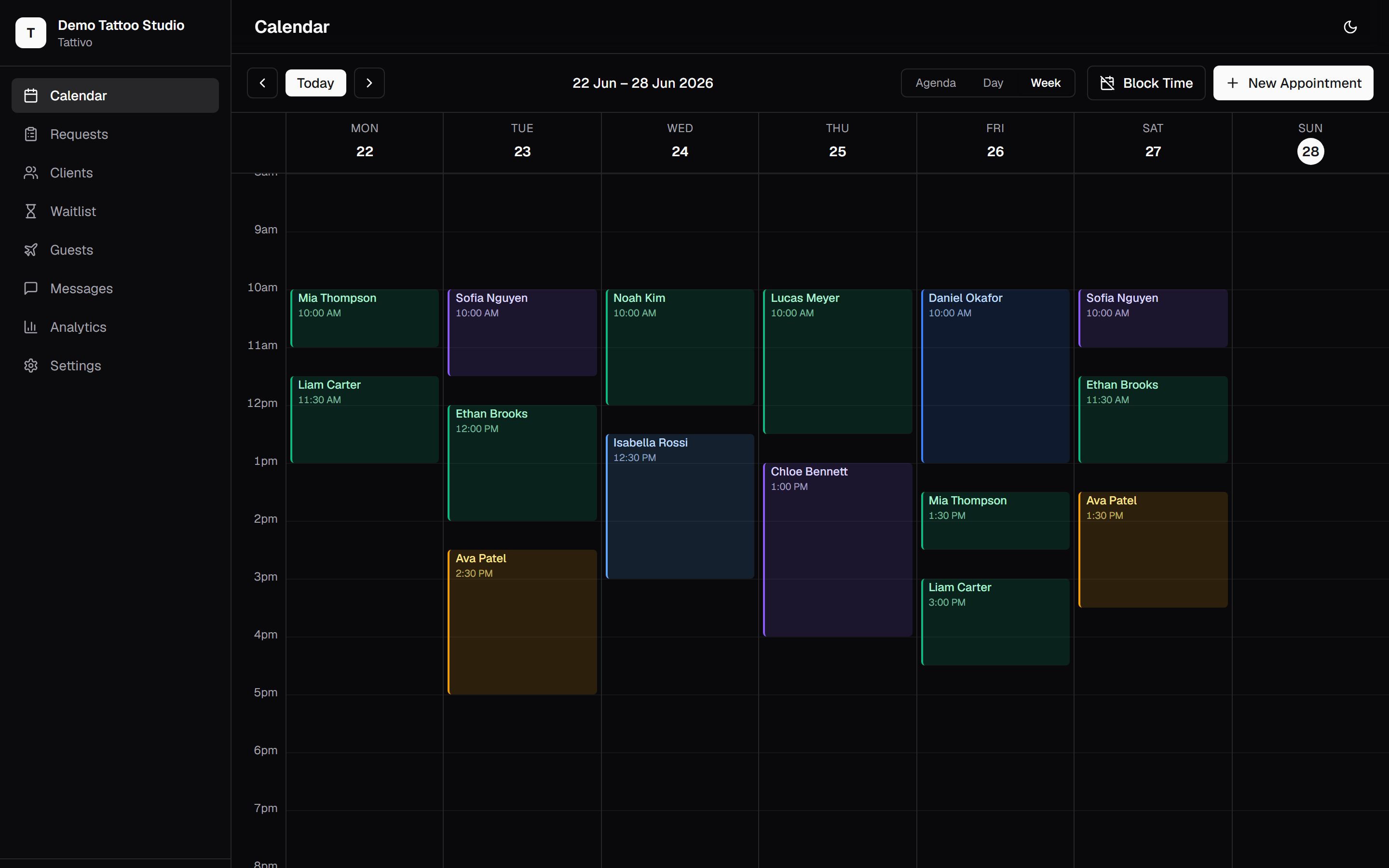Click the plus icon on New Appointment
The width and height of the screenshot is (1389, 868).
(x=1232, y=83)
